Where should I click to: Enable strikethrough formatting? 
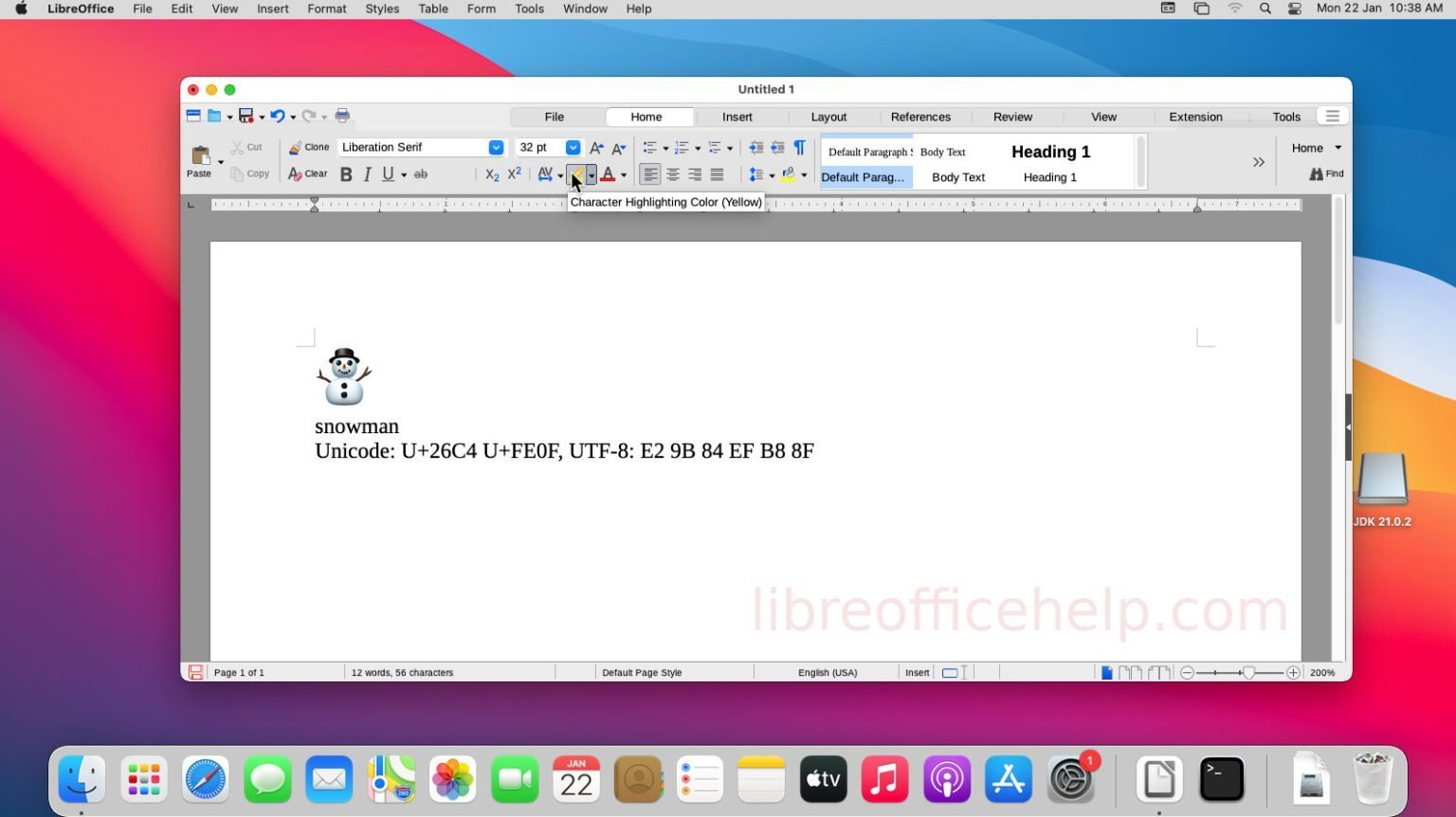(421, 174)
